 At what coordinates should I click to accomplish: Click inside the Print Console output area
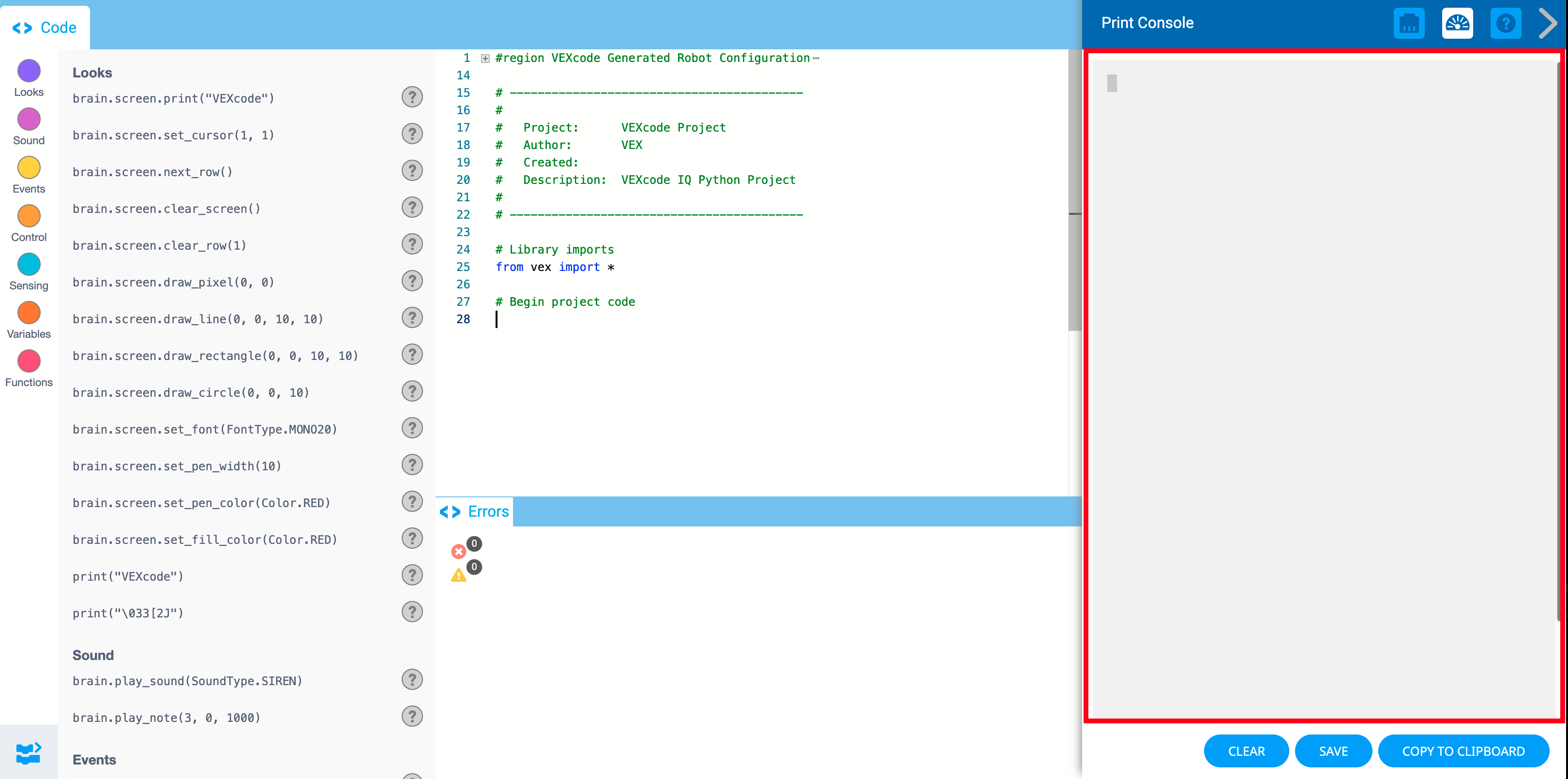(1323, 389)
